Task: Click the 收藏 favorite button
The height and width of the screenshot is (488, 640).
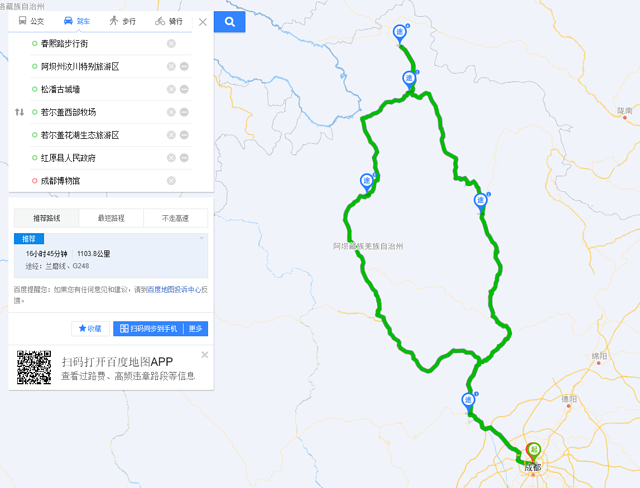Action: coord(90,328)
